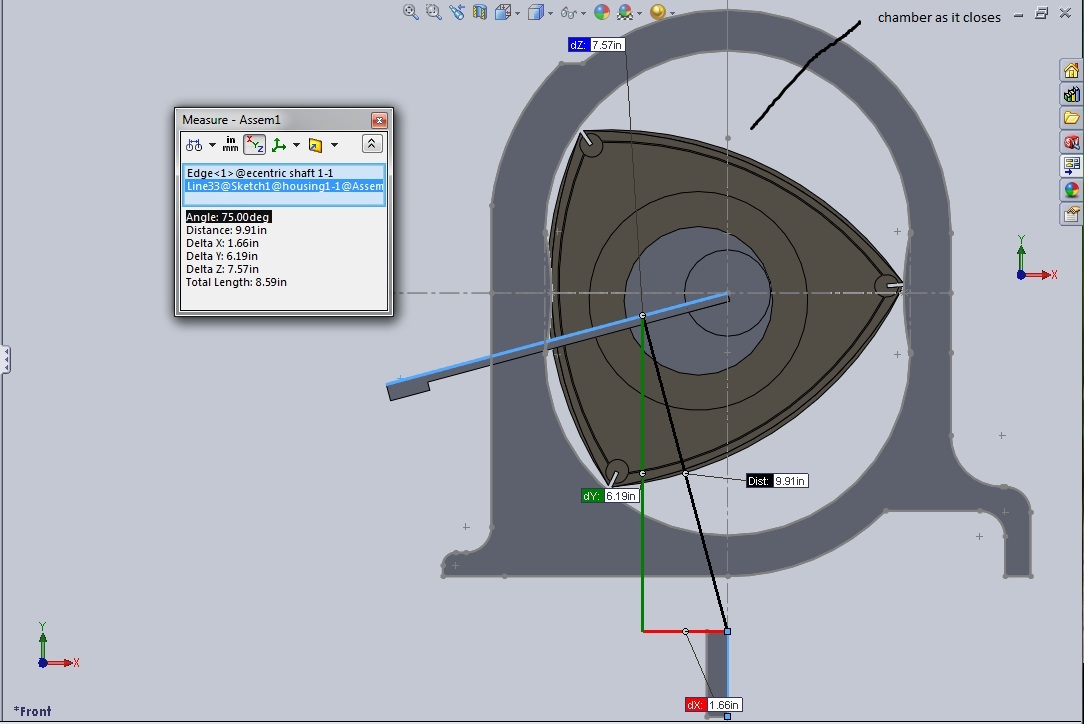1084x724 pixels.
Task: Expand the View Orientation dropdown arrow
Action: click(x=519, y=13)
